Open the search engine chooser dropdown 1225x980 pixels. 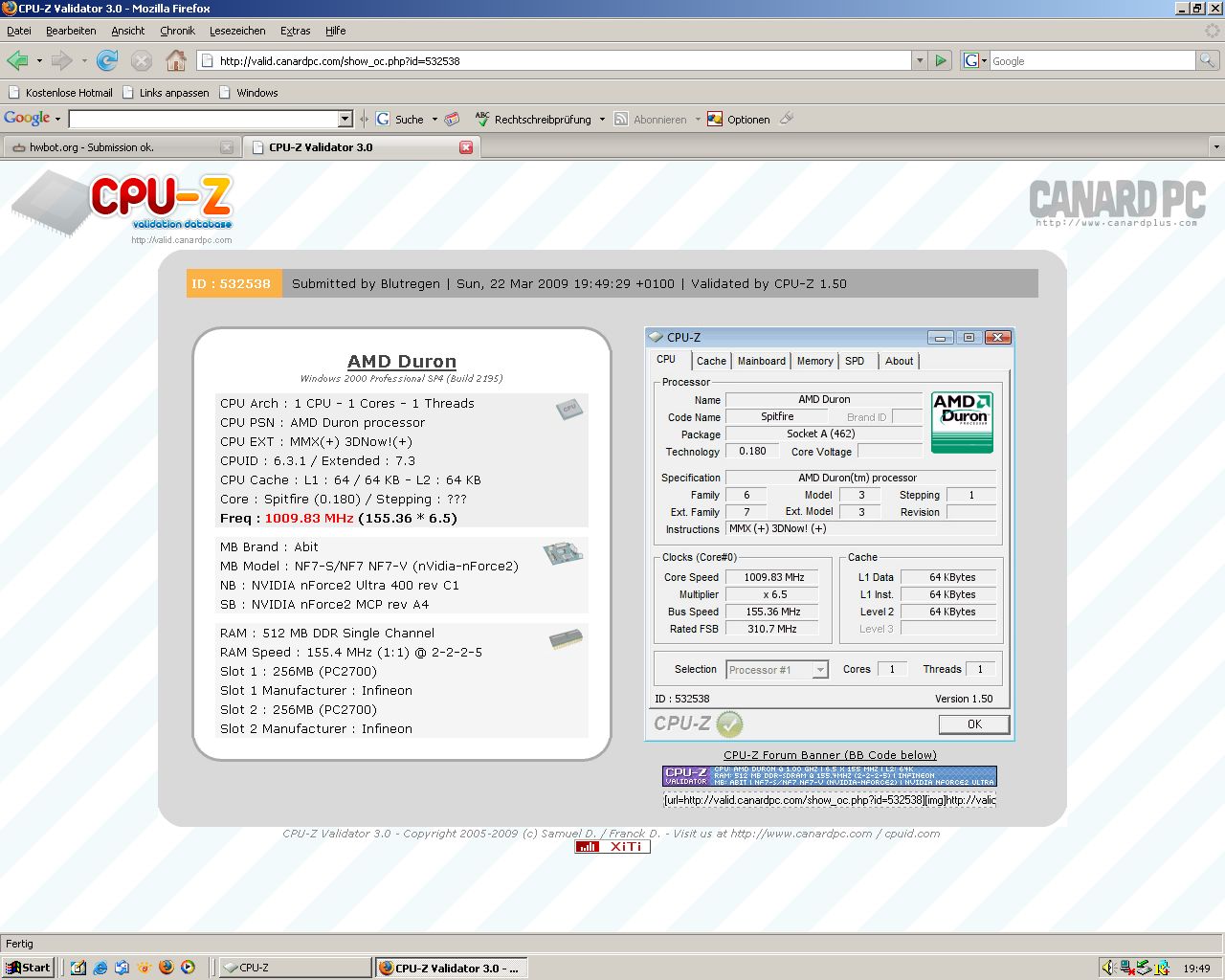tap(976, 60)
